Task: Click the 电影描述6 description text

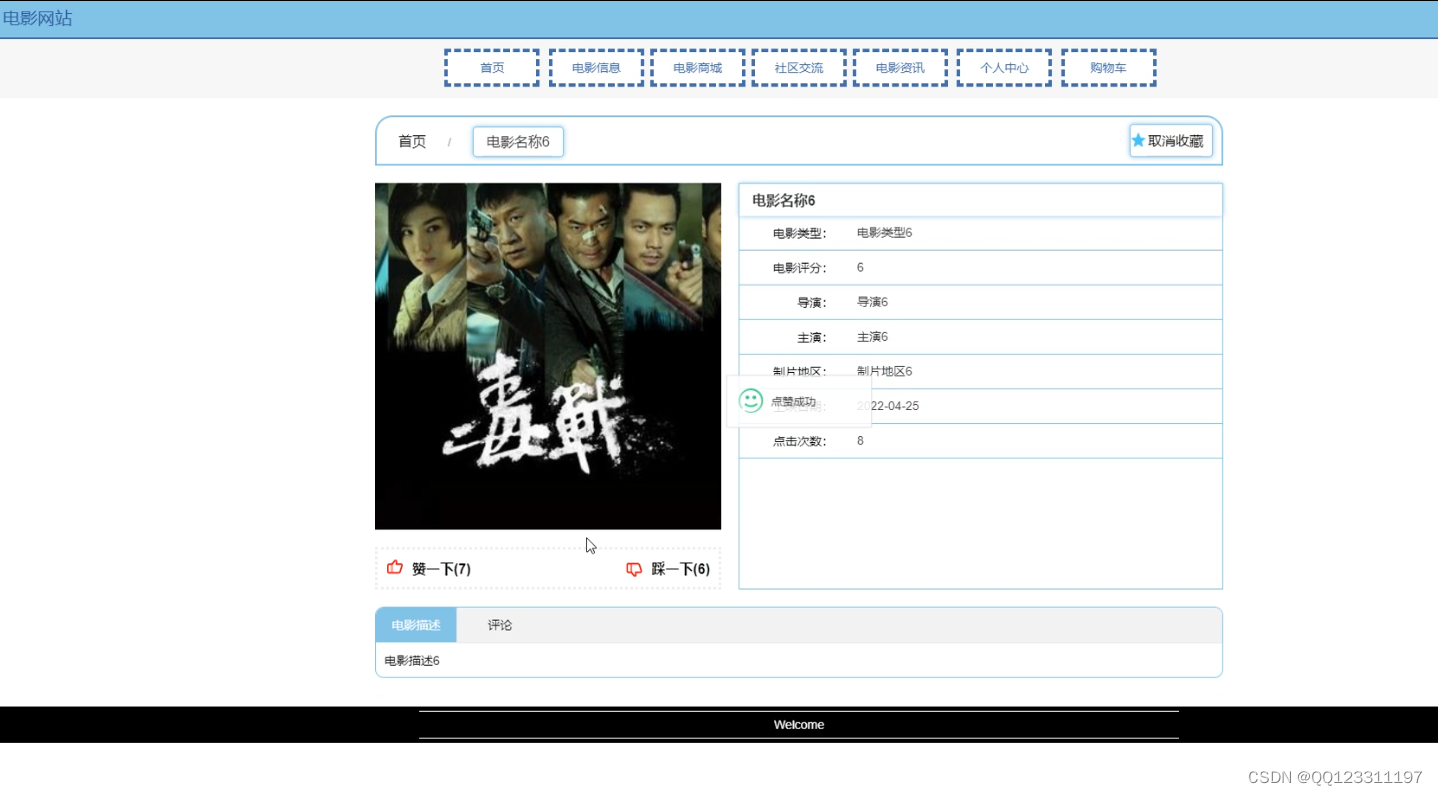Action: 412,661
